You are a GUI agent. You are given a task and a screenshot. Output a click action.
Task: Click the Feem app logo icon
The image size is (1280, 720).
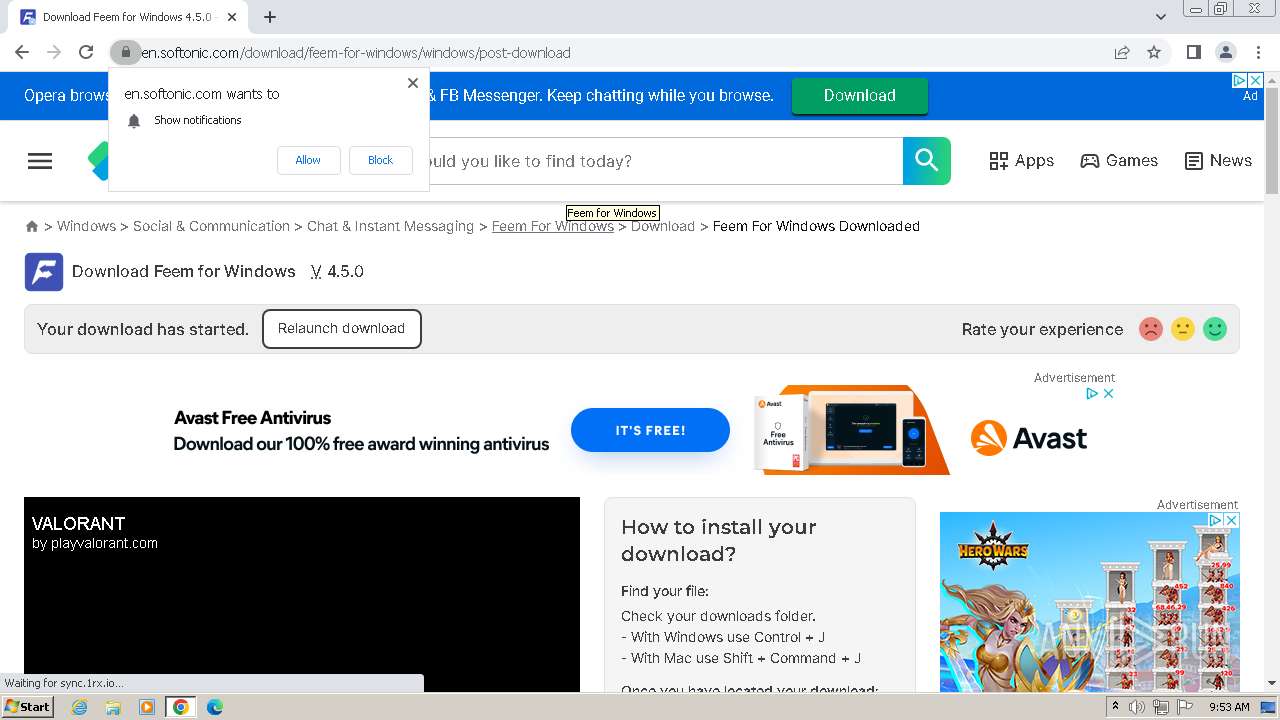44,272
